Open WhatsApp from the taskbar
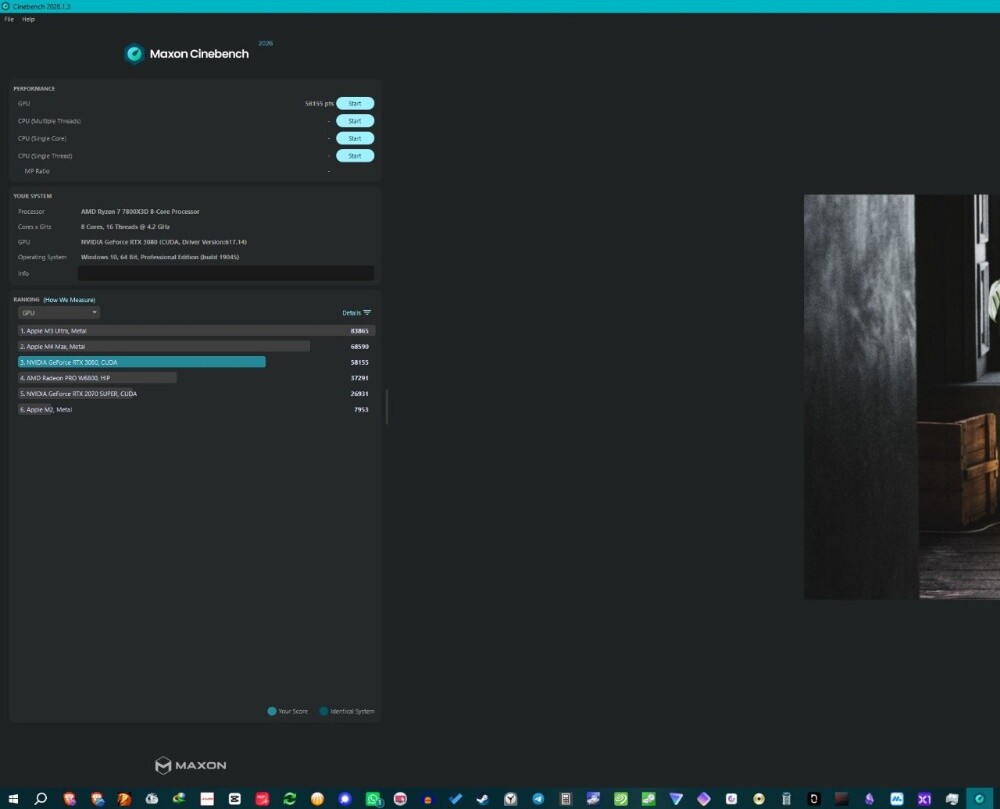Viewport: 1000px width, 809px height. pos(373,799)
